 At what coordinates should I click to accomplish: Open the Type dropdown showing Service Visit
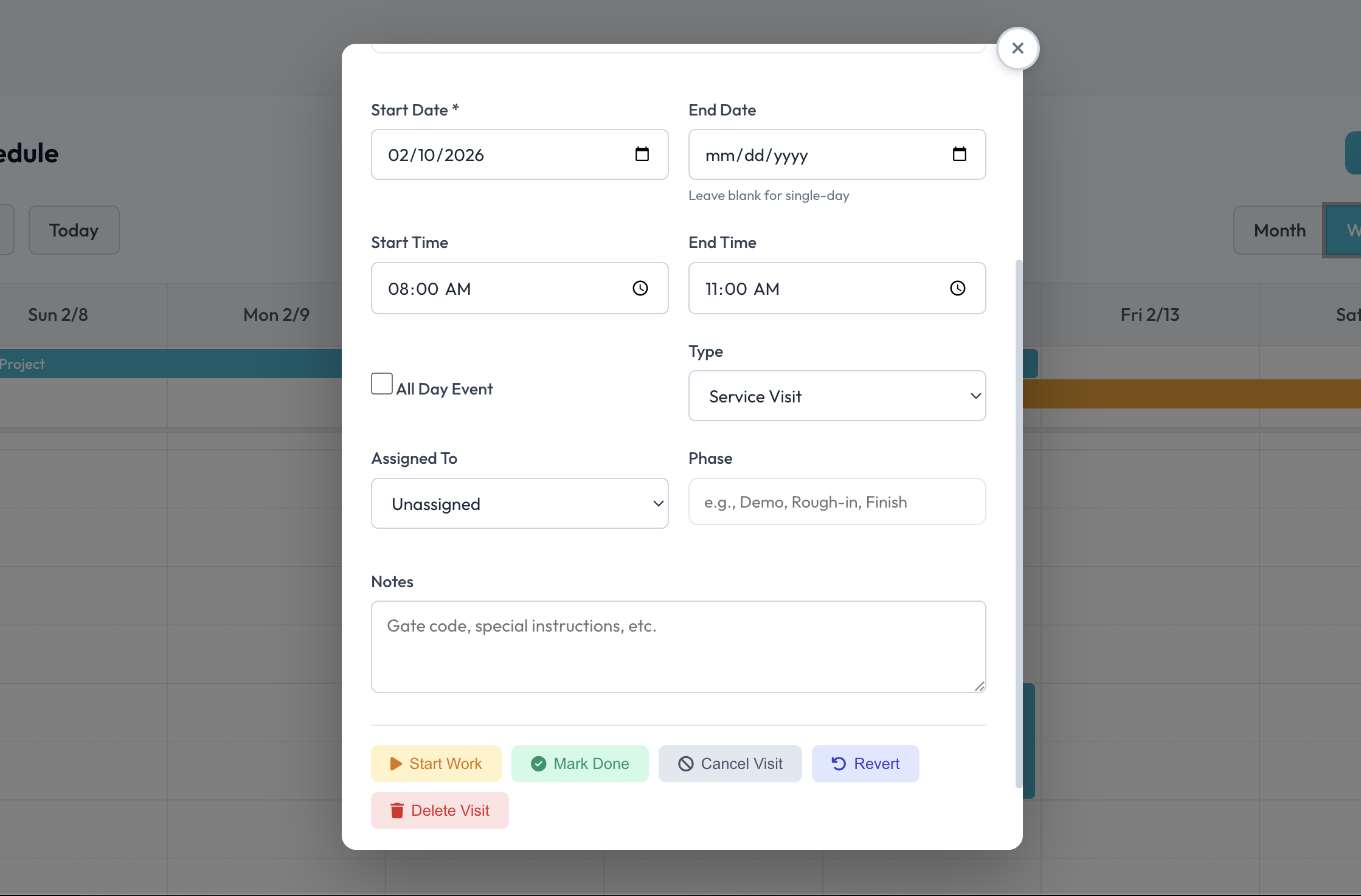click(x=837, y=396)
